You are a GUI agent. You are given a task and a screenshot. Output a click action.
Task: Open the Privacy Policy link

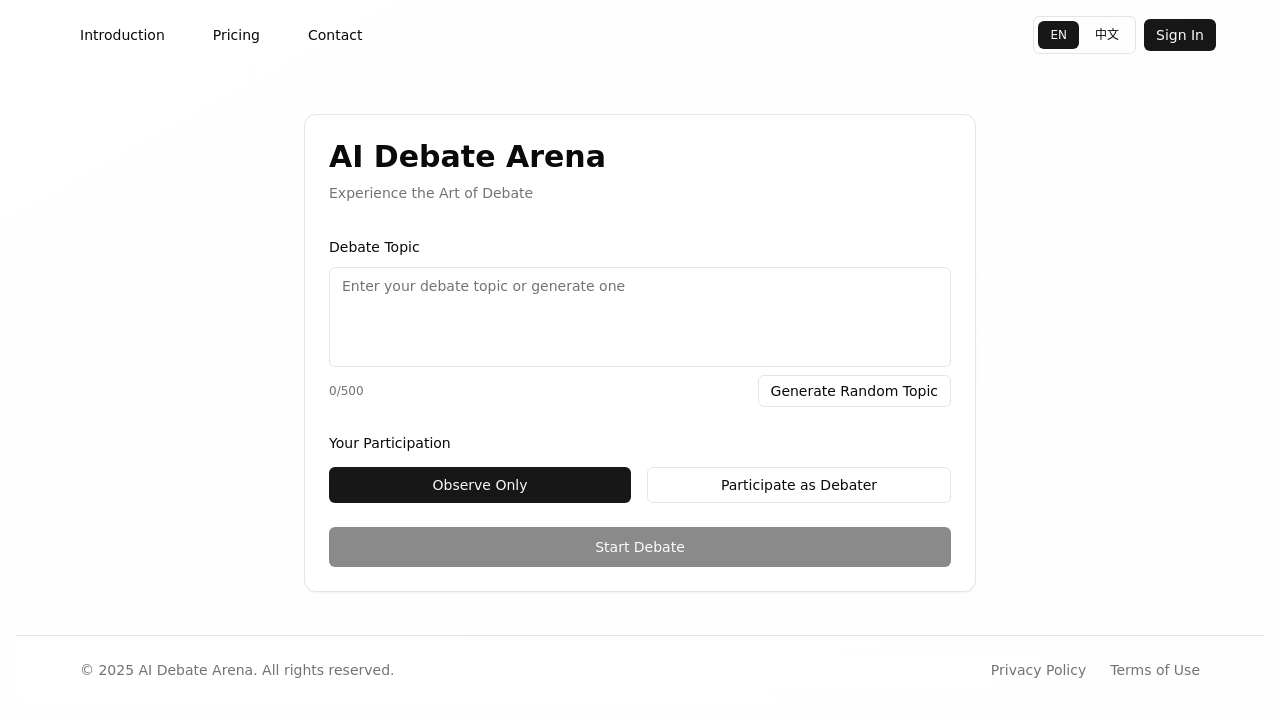(x=1038, y=670)
